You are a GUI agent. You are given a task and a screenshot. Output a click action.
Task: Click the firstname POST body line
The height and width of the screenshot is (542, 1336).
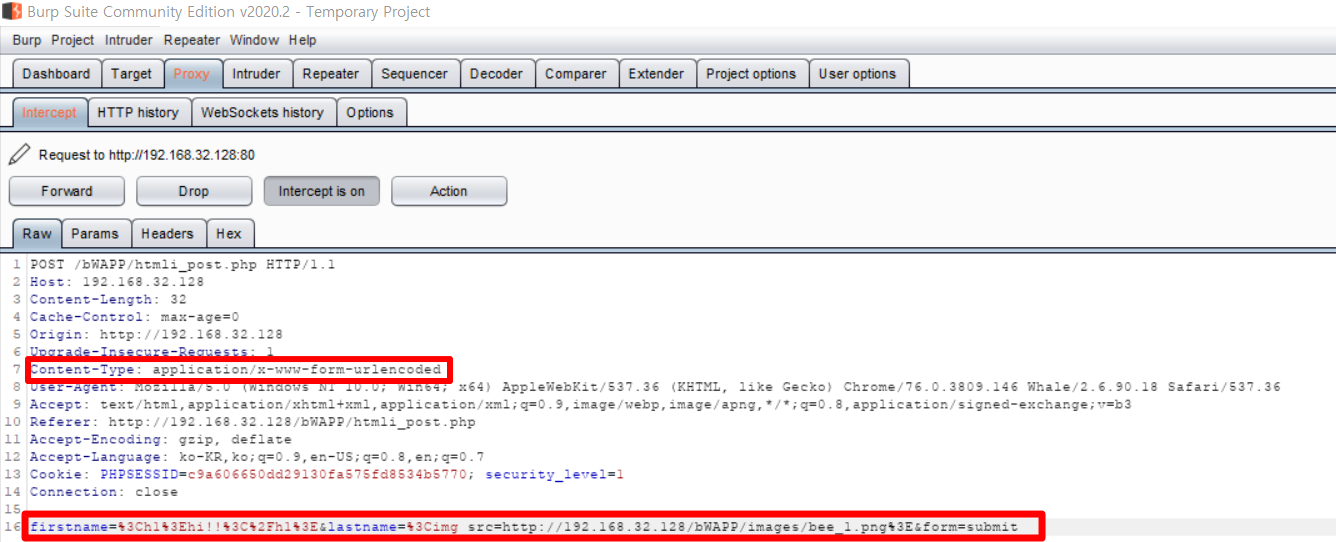(524, 527)
